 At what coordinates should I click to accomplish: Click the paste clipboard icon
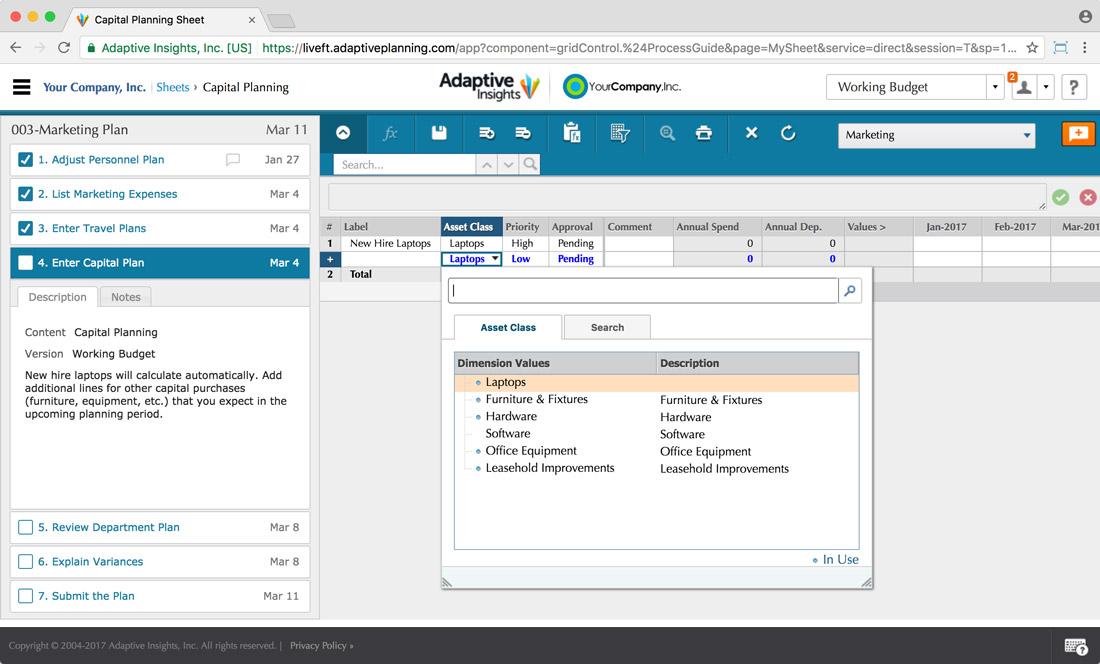(572, 133)
